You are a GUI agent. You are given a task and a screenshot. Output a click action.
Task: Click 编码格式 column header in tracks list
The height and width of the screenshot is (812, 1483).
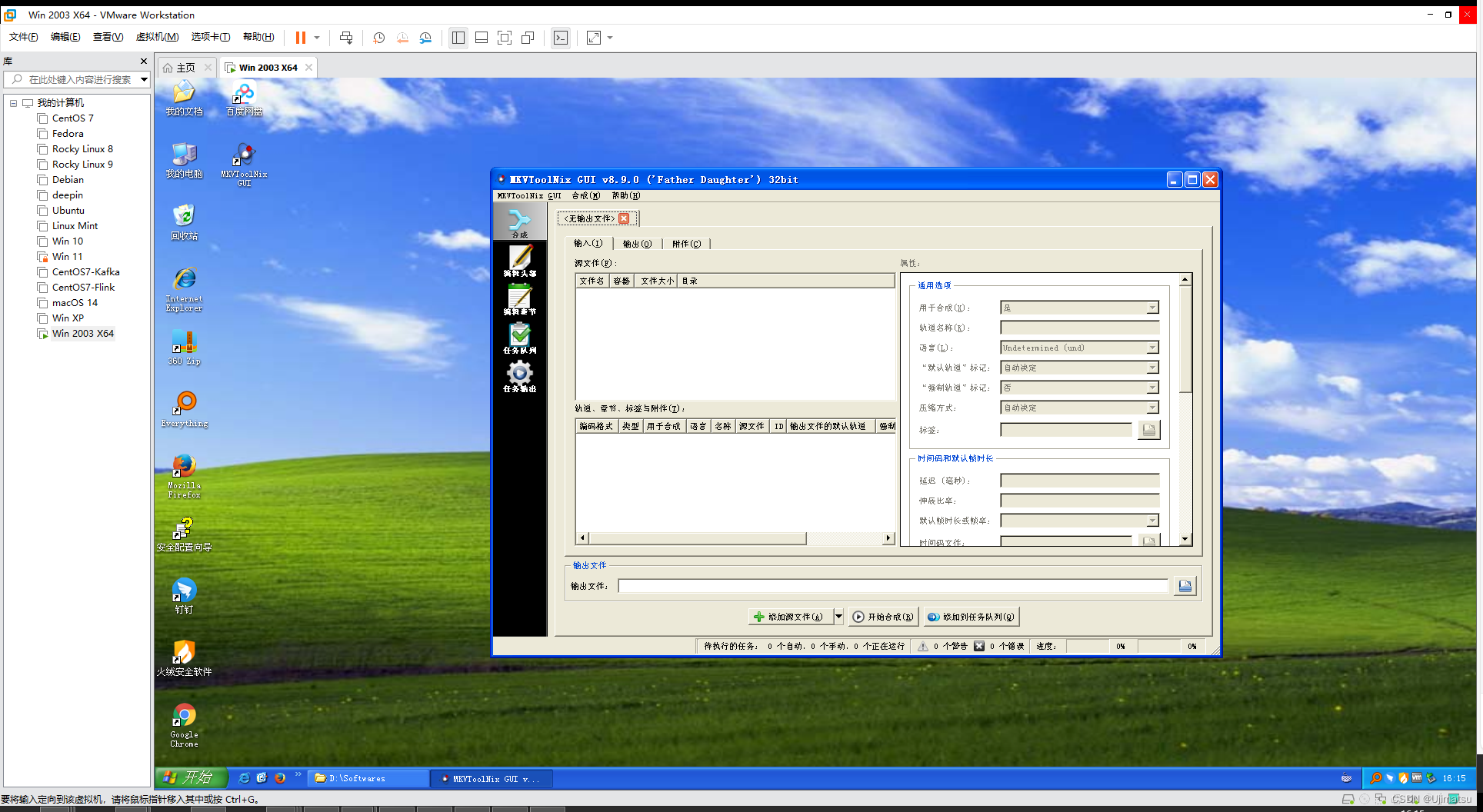(x=596, y=426)
